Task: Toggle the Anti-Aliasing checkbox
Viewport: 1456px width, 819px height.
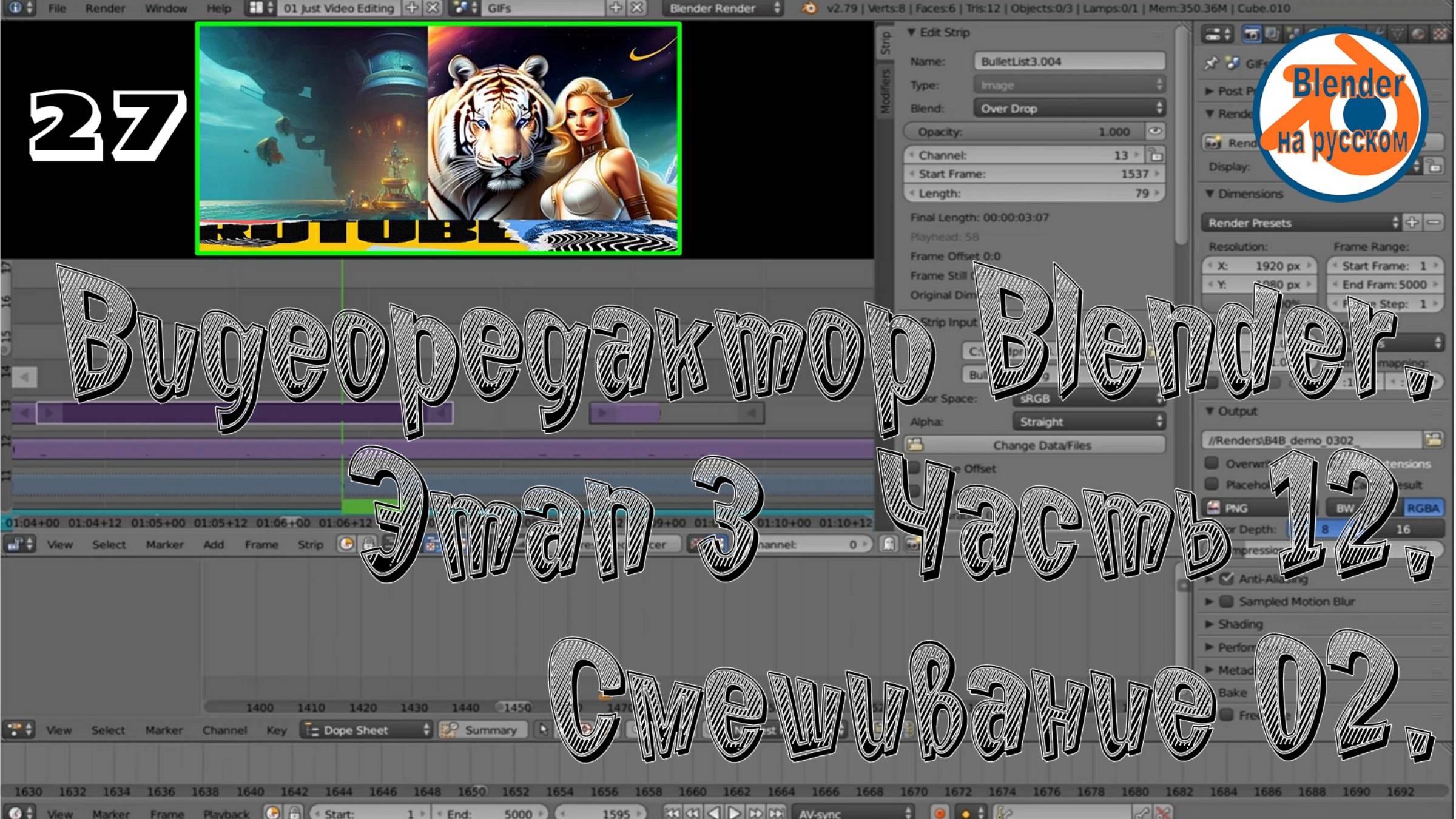Action: (x=1227, y=578)
